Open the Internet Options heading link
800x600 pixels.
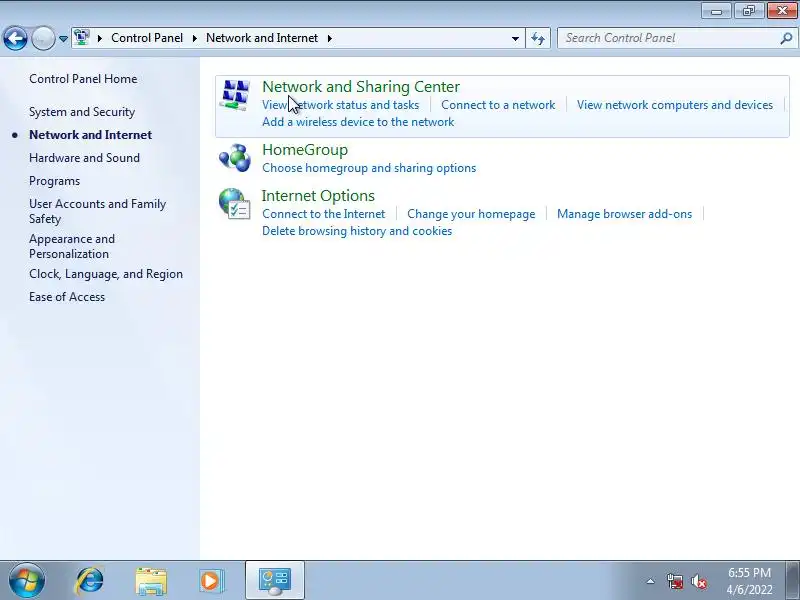point(318,196)
